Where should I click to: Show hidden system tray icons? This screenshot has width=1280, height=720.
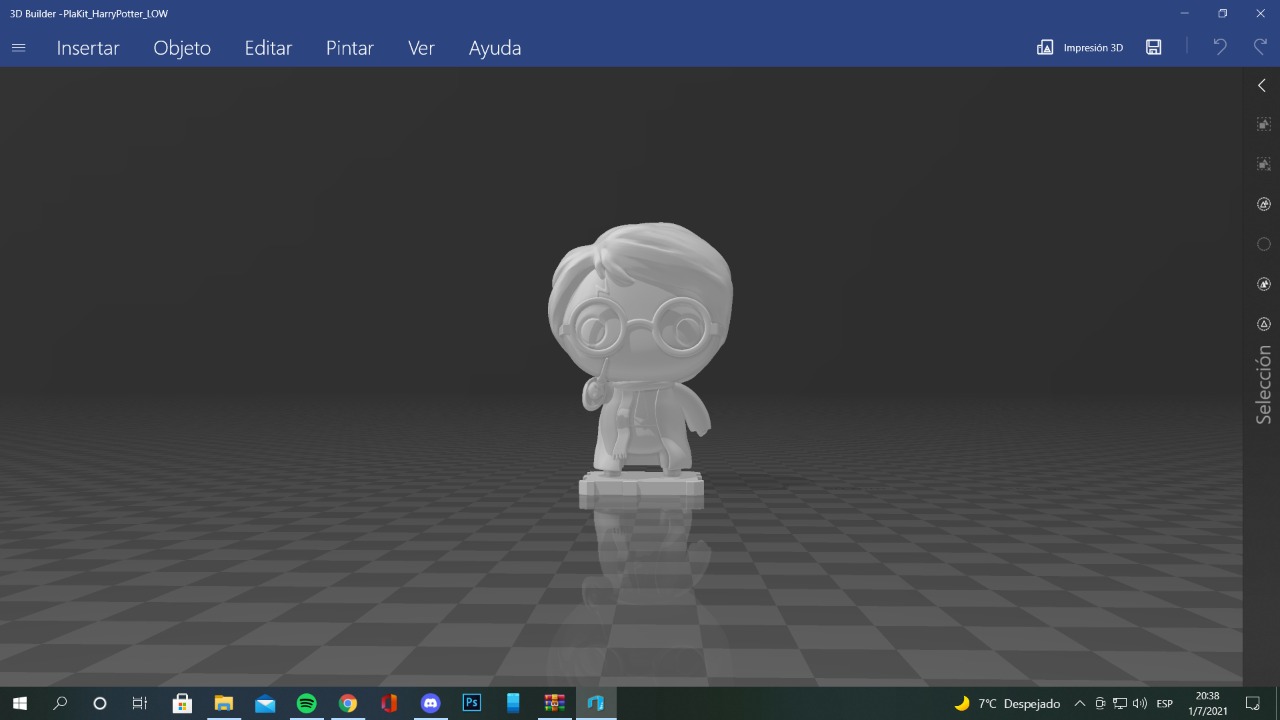coord(1080,703)
